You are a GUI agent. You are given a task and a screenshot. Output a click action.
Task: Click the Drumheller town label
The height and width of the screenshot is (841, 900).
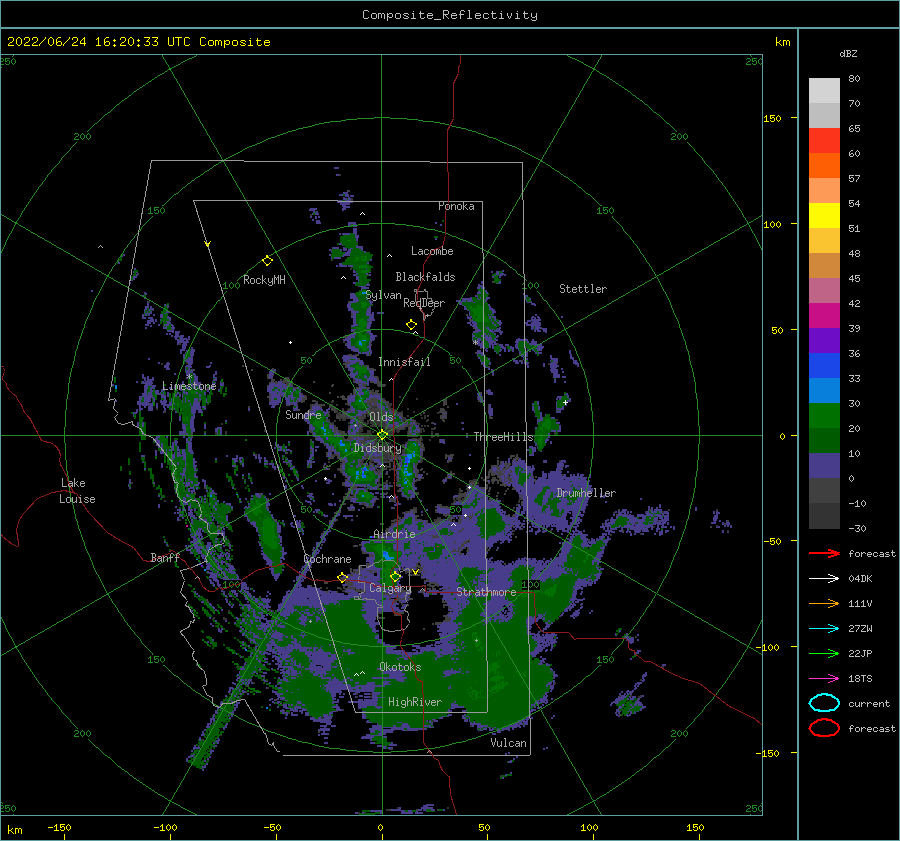pyautogui.click(x=586, y=493)
